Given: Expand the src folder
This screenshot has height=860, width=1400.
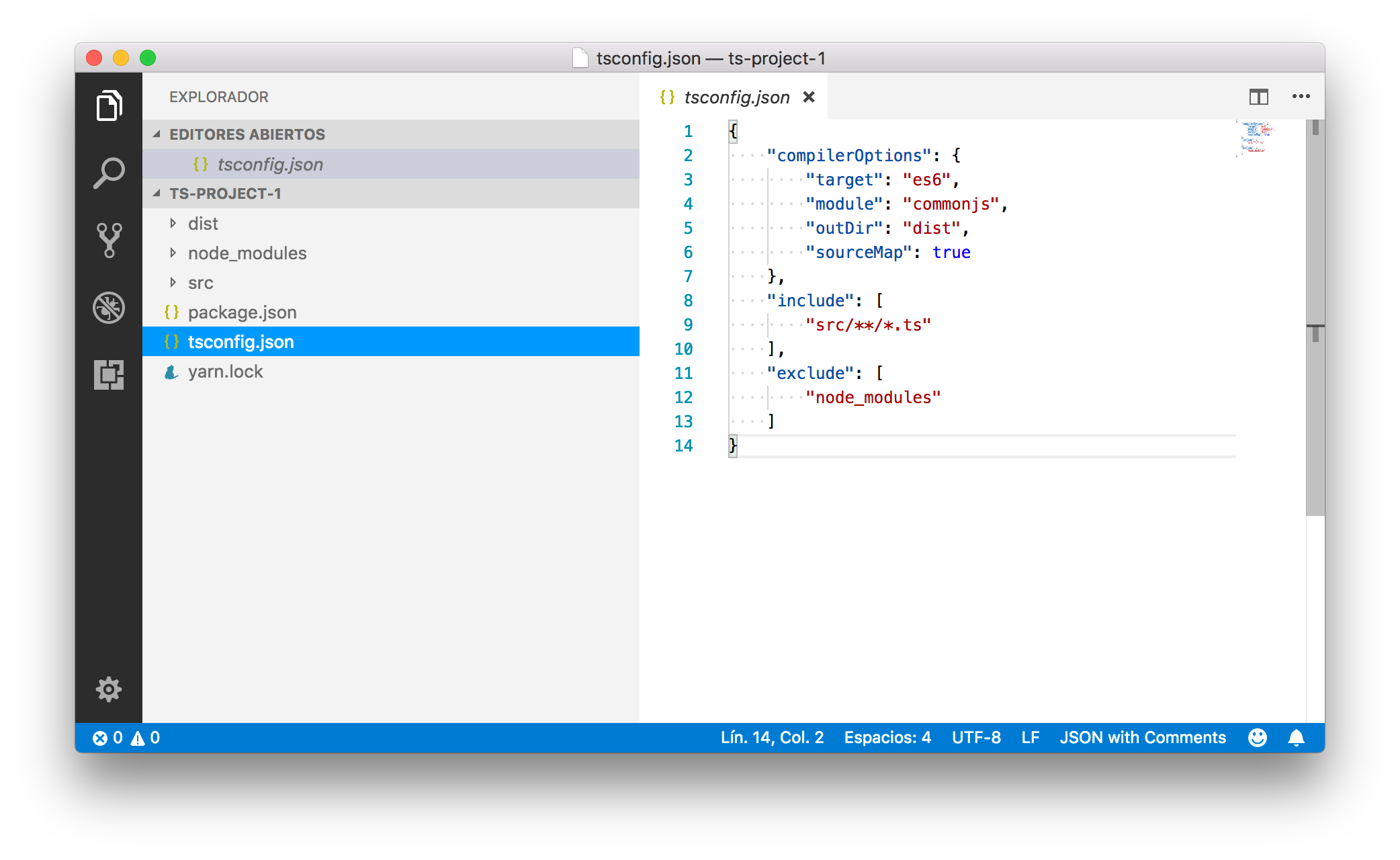Looking at the screenshot, I should pyautogui.click(x=200, y=282).
